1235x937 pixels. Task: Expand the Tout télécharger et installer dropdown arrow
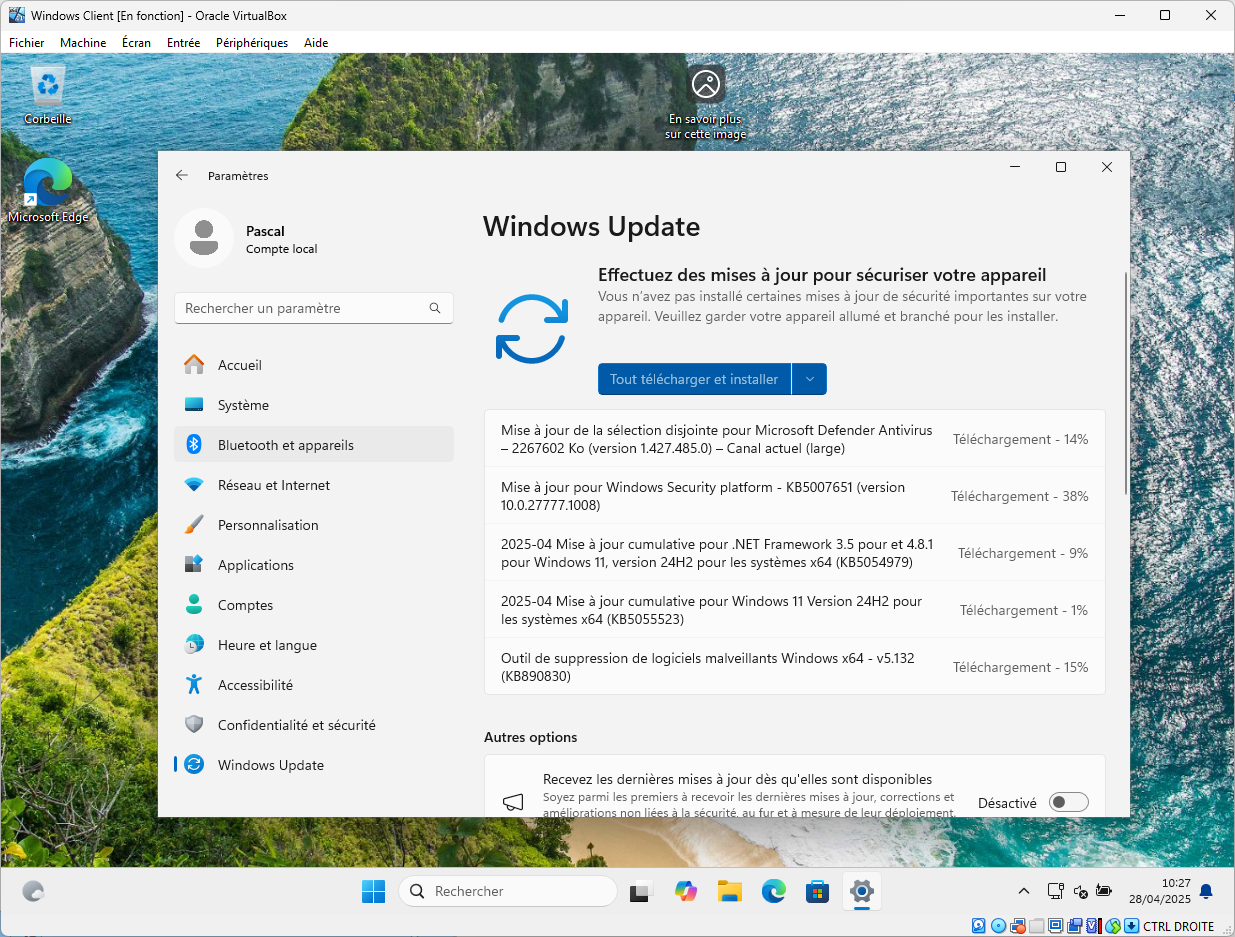pyautogui.click(x=809, y=379)
